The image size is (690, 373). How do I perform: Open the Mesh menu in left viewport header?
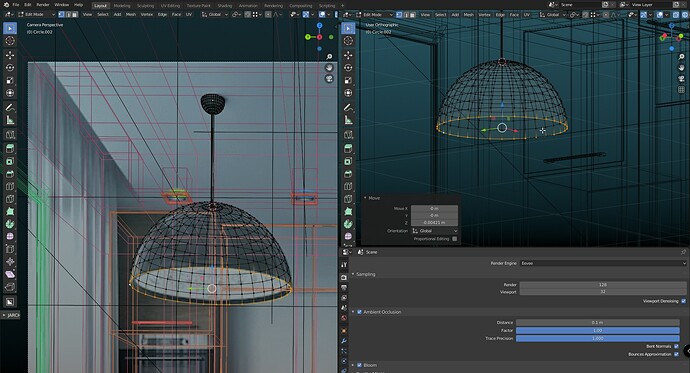[131, 15]
